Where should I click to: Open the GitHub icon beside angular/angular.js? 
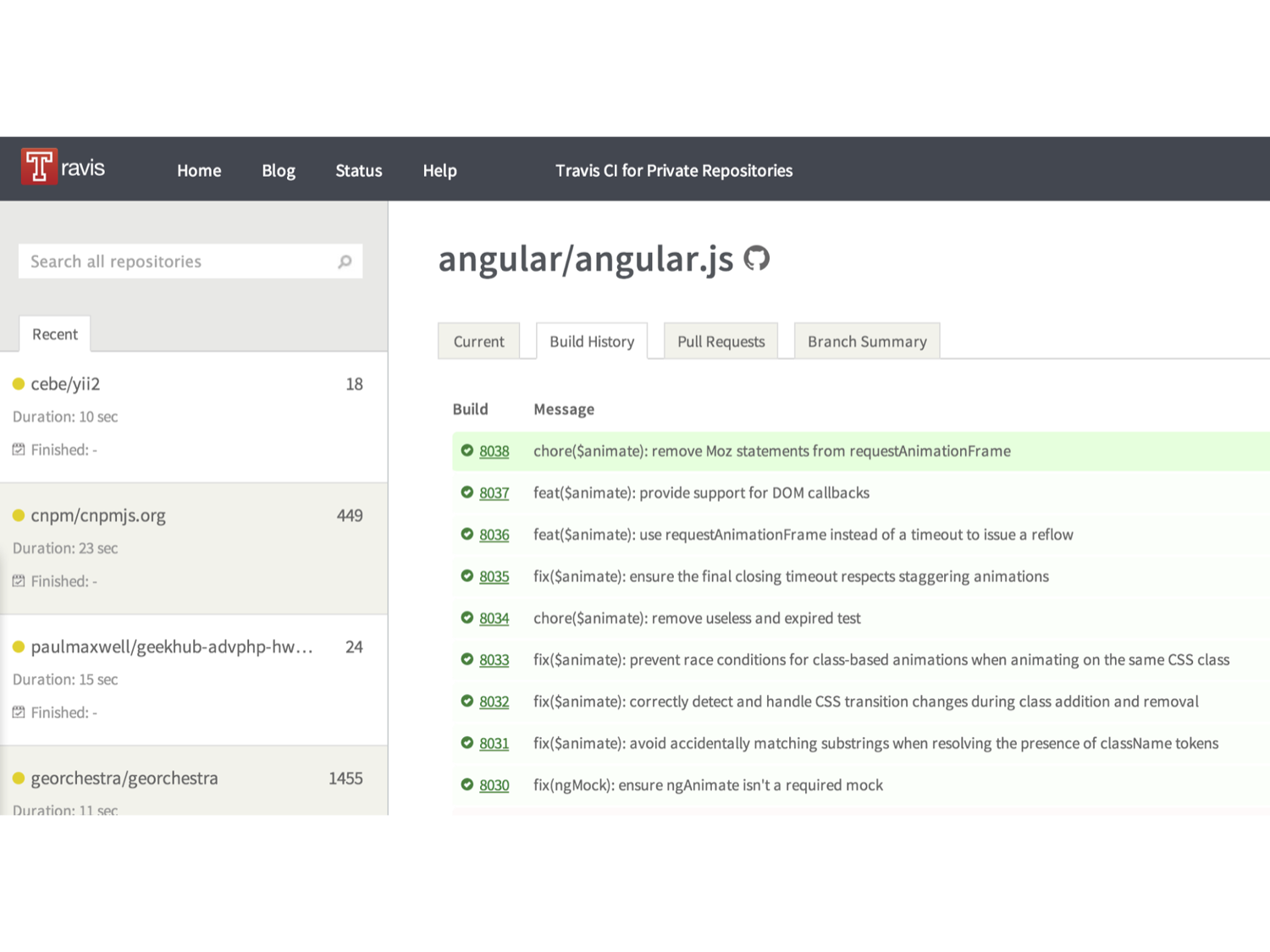tap(756, 258)
